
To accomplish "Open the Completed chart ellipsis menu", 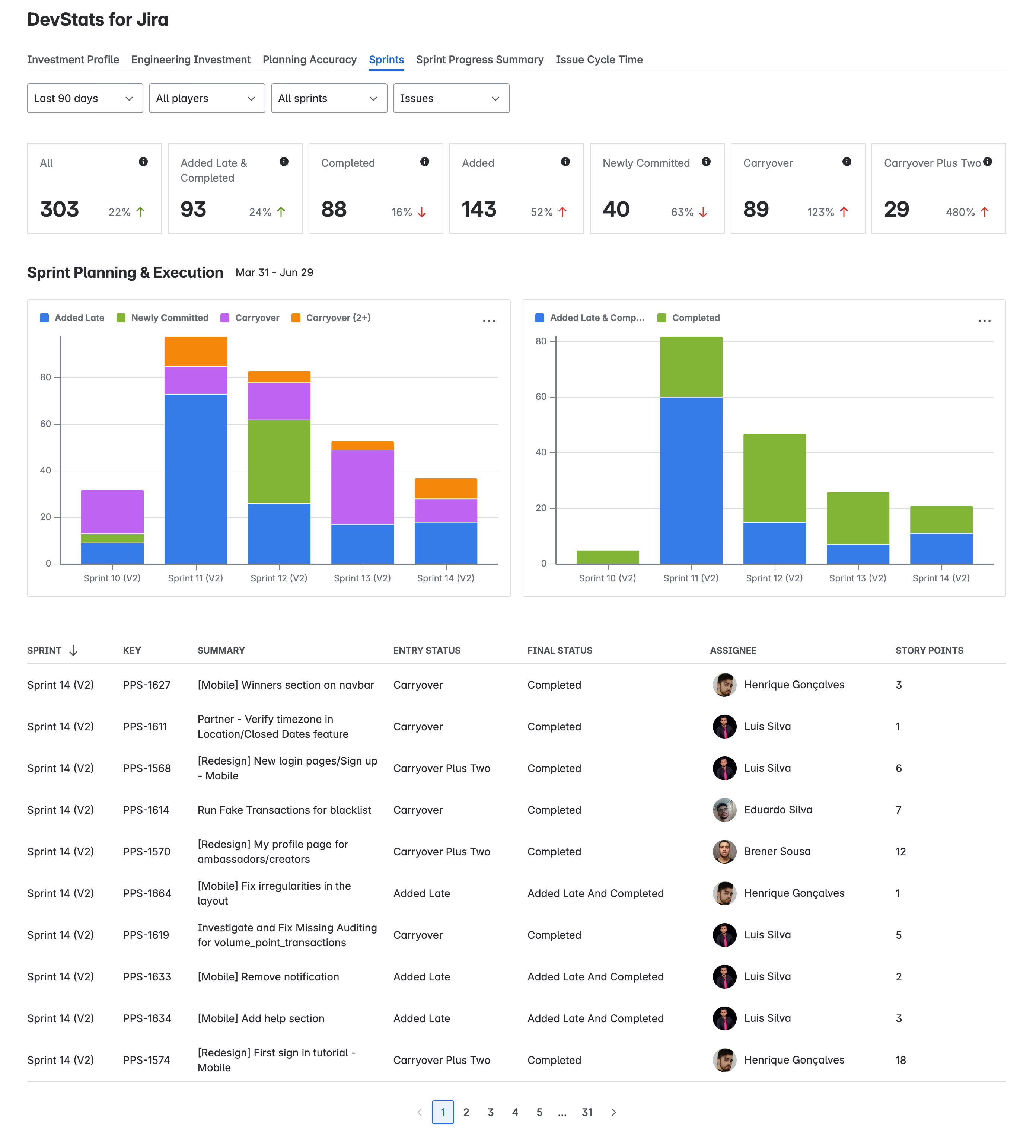I will [x=985, y=321].
